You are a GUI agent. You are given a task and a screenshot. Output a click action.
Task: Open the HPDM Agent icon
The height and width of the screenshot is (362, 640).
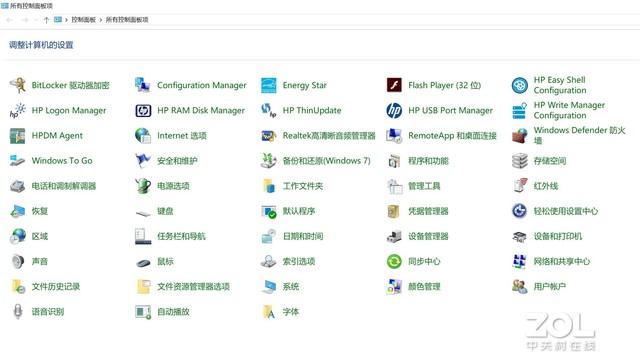coord(18,136)
